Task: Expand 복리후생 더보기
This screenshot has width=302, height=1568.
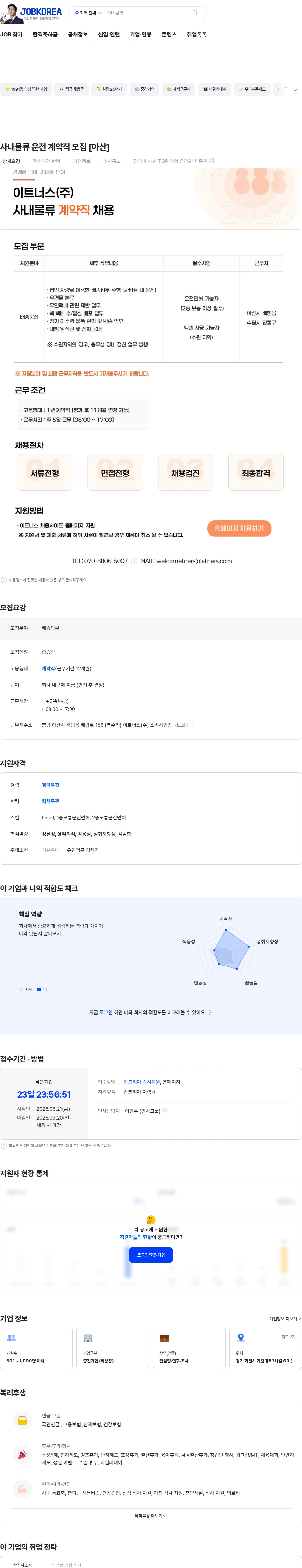Action: pyautogui.click(x=150, y=1516)
